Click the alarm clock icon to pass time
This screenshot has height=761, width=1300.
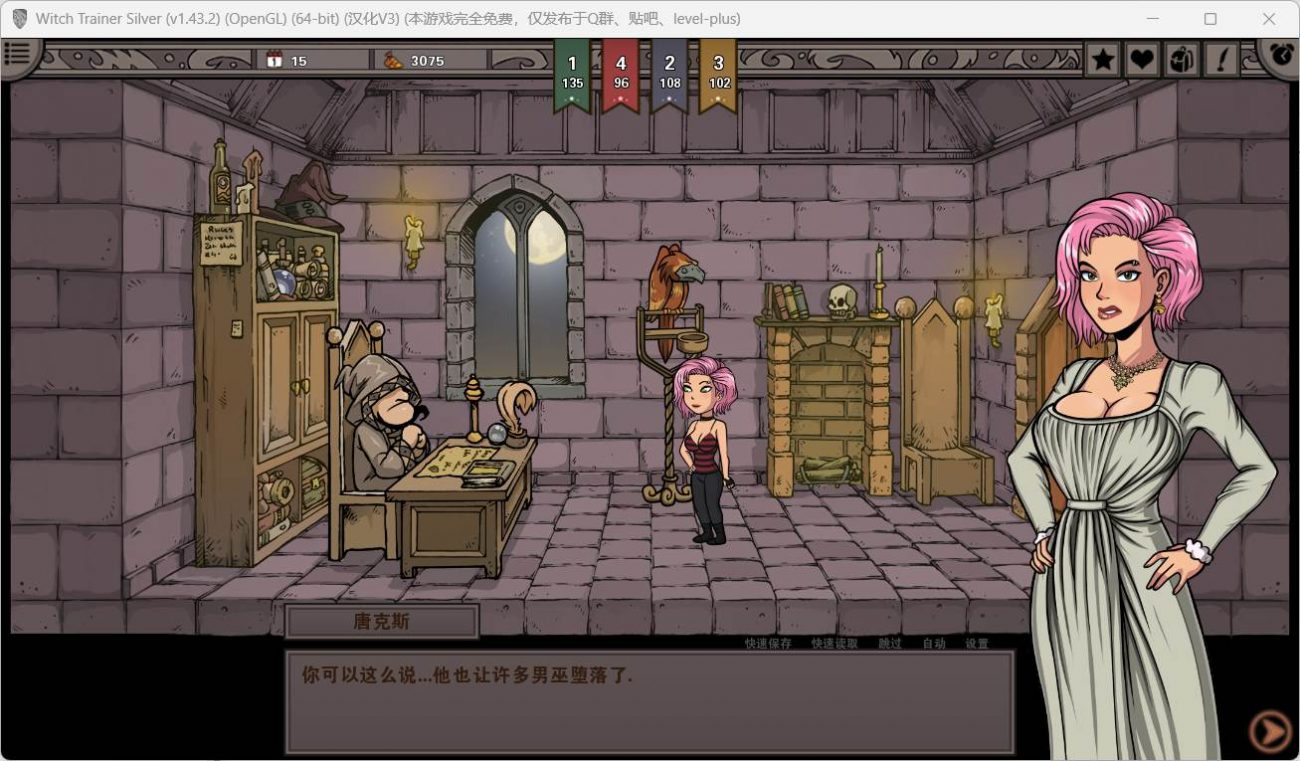1280,55
